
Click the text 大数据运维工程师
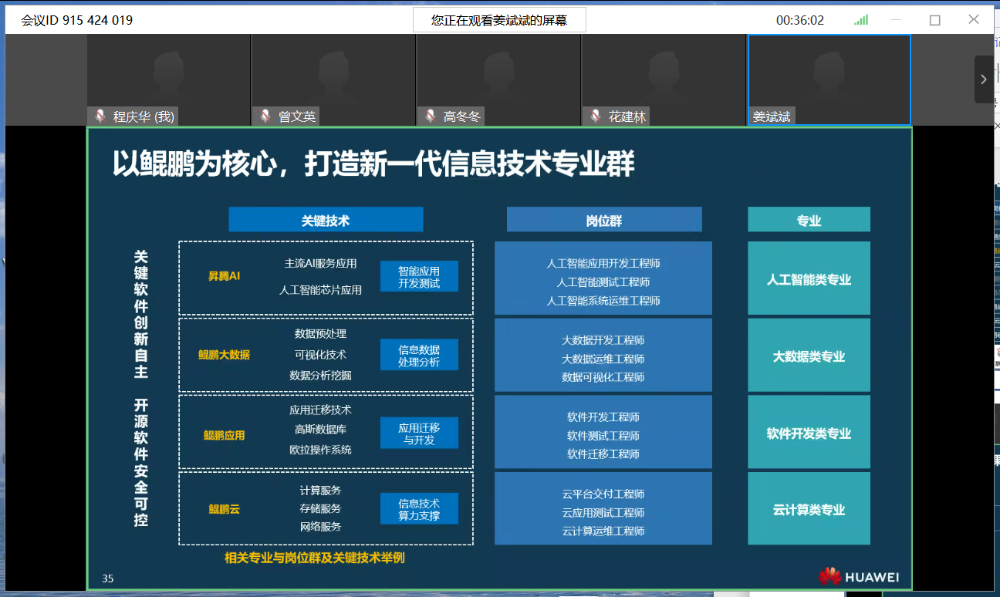point(603,358)
